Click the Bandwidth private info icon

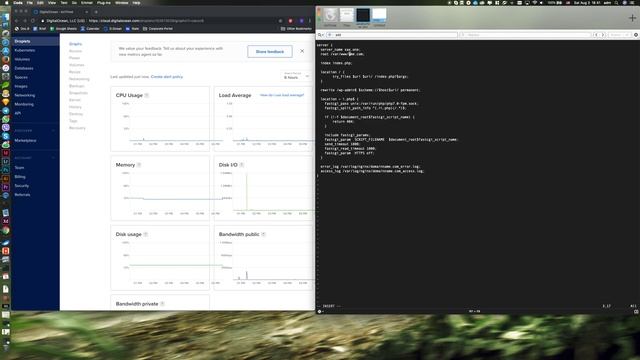click(x=162, y=304)
